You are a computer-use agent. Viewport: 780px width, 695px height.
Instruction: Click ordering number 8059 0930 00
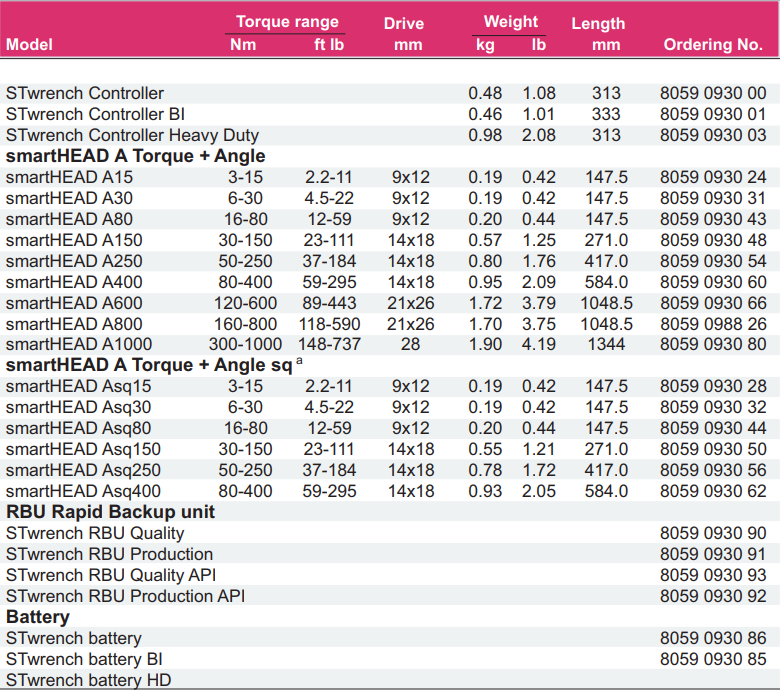pos(713,94)
